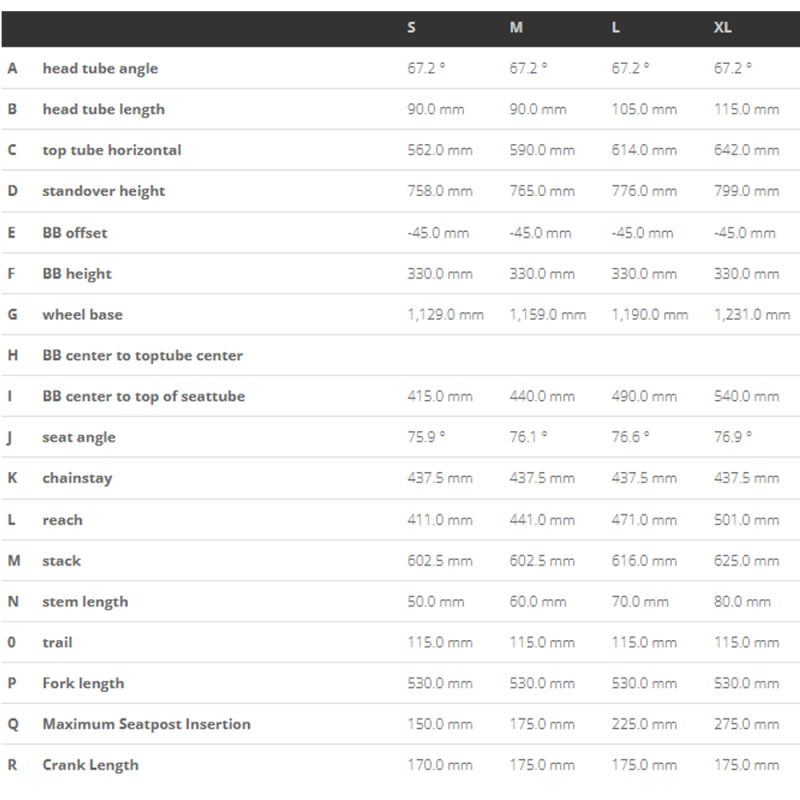Select the head tube length 105.0 mm cell

coord(644,109)
